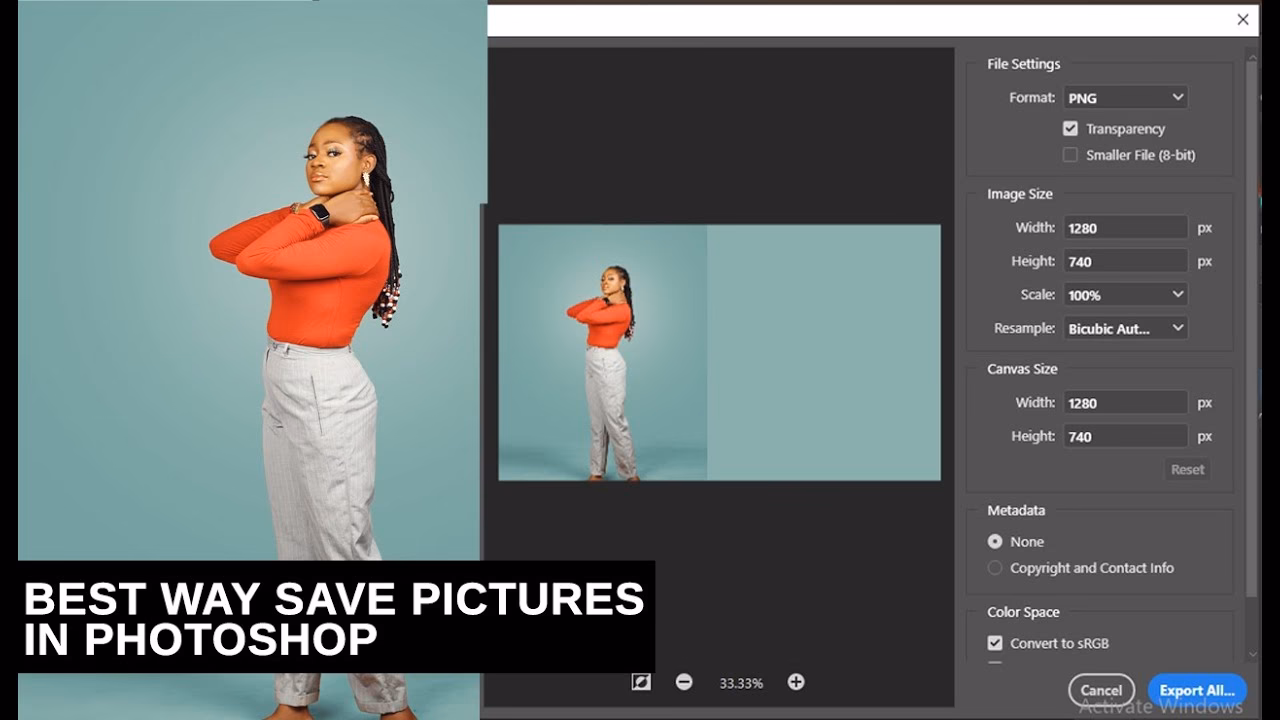Click the Image Size Height field
Screen dimensions: 1280x720
tap(1125, 260)
